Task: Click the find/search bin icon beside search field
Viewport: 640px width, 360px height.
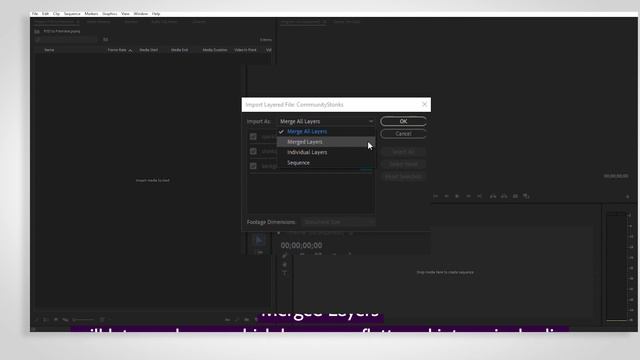Action: click(106, 40)
